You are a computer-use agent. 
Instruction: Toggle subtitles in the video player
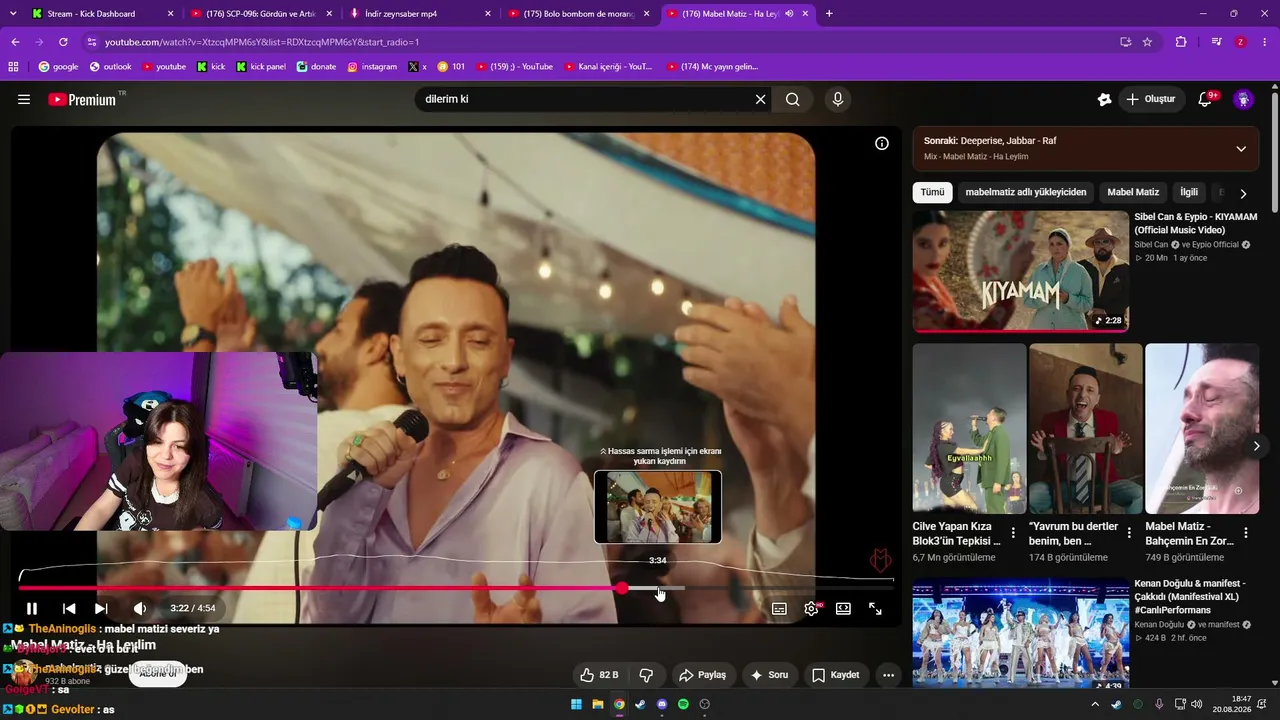pyautogui.click(x=779, y=608)
